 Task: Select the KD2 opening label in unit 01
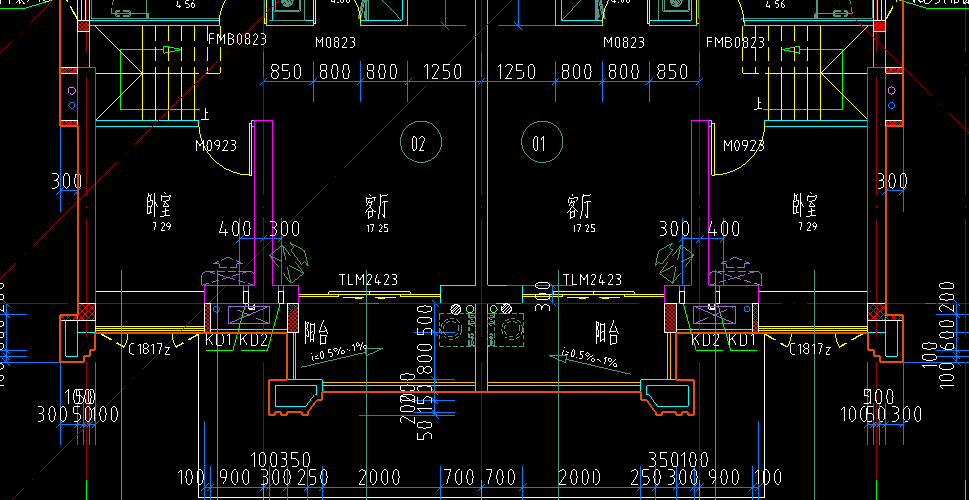(x=706, y=340)
